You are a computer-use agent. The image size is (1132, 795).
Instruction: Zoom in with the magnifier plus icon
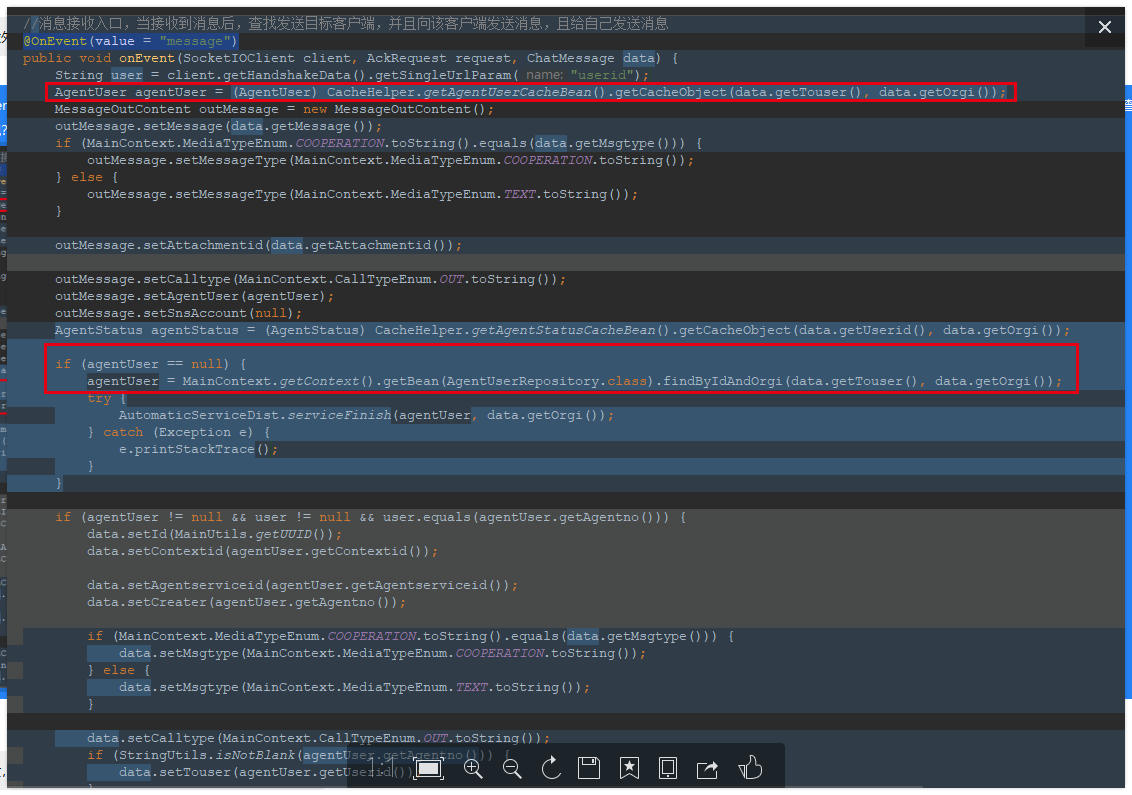coord(473,768)
